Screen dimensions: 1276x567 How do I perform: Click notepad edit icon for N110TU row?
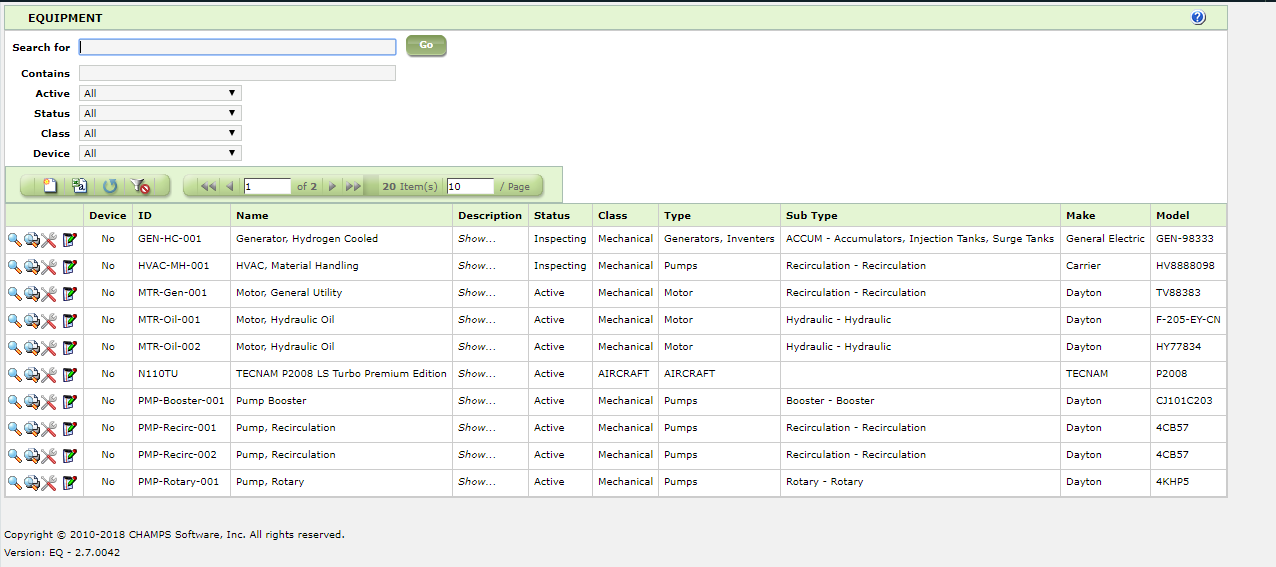[69, 375]
